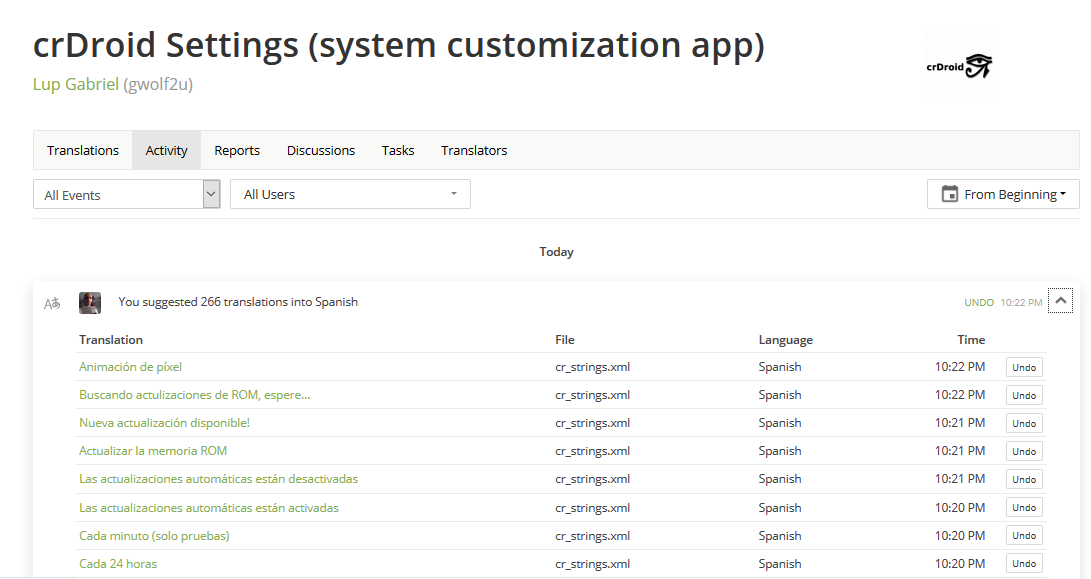Open the All Events dropdown

[x=127, y=194]
